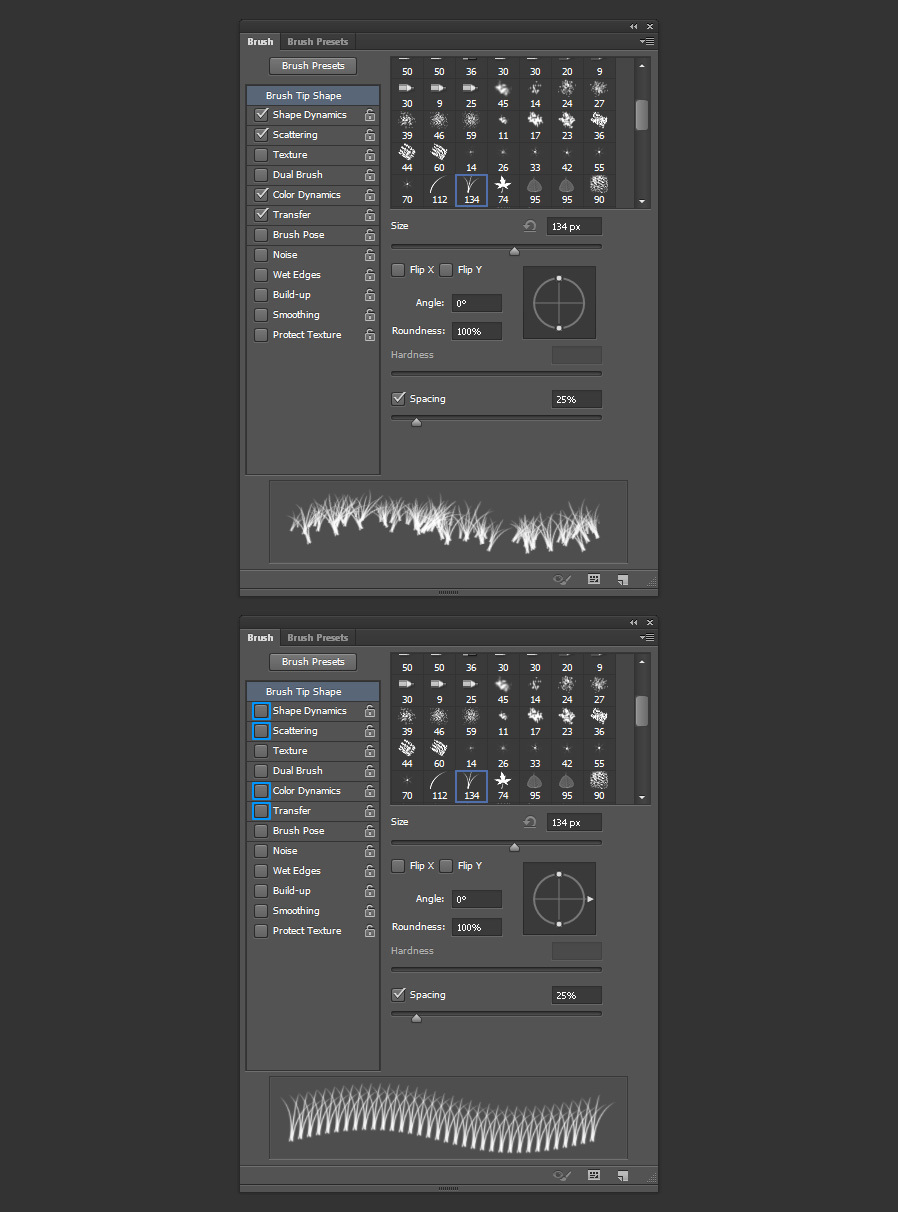Viewport: 898px width, 1212px height.
Task: Click angle and roundness circle widget in lower panel
Action: pyautogui.click(x=559, y=898)
